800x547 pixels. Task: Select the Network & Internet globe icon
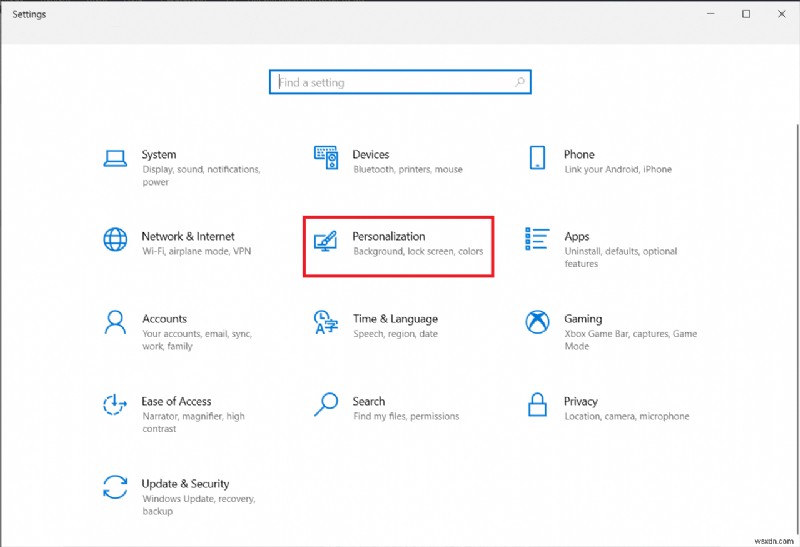[115, 240]
